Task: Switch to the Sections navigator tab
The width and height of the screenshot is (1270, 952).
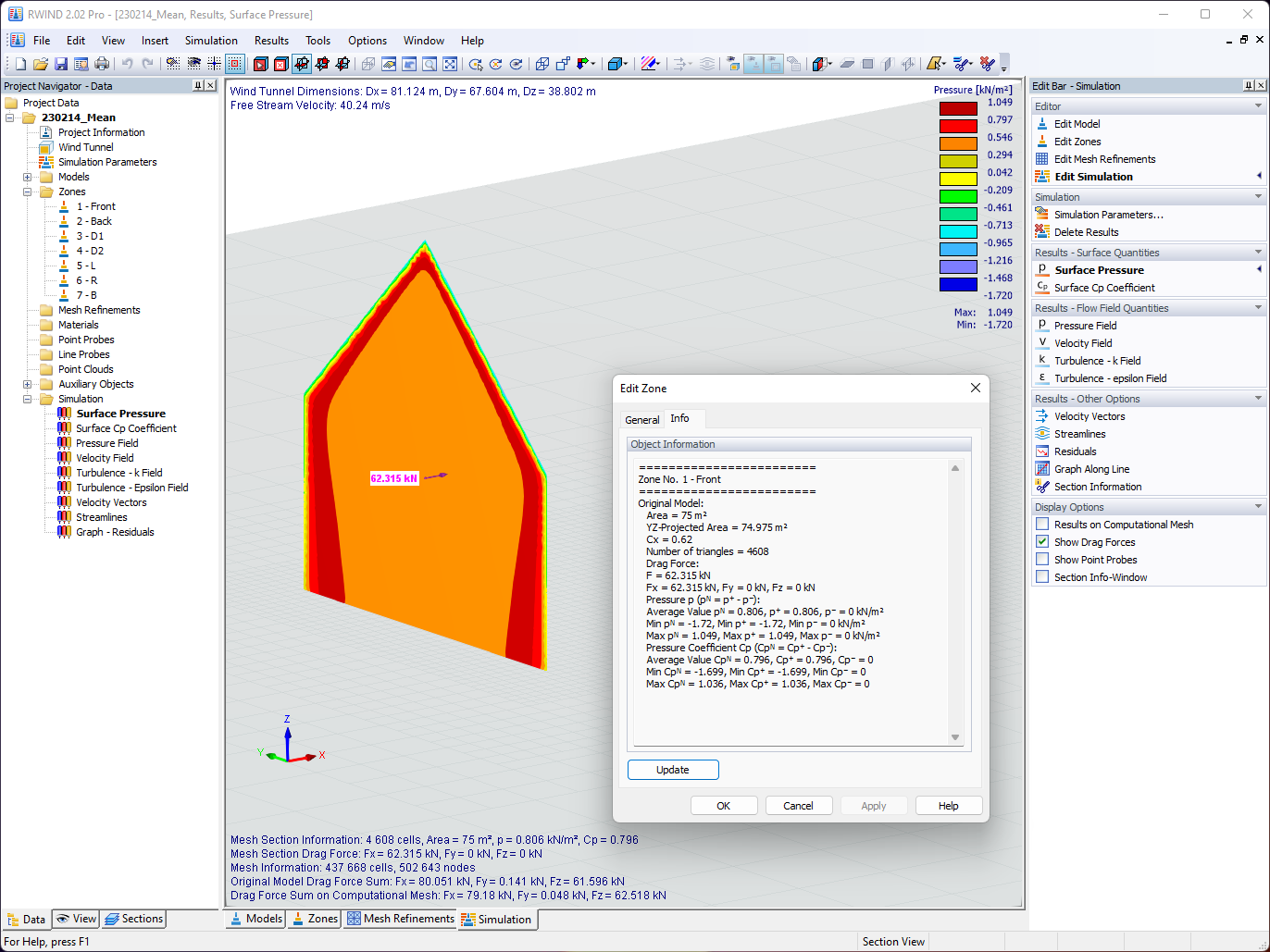Action: (x=134, y=919)
